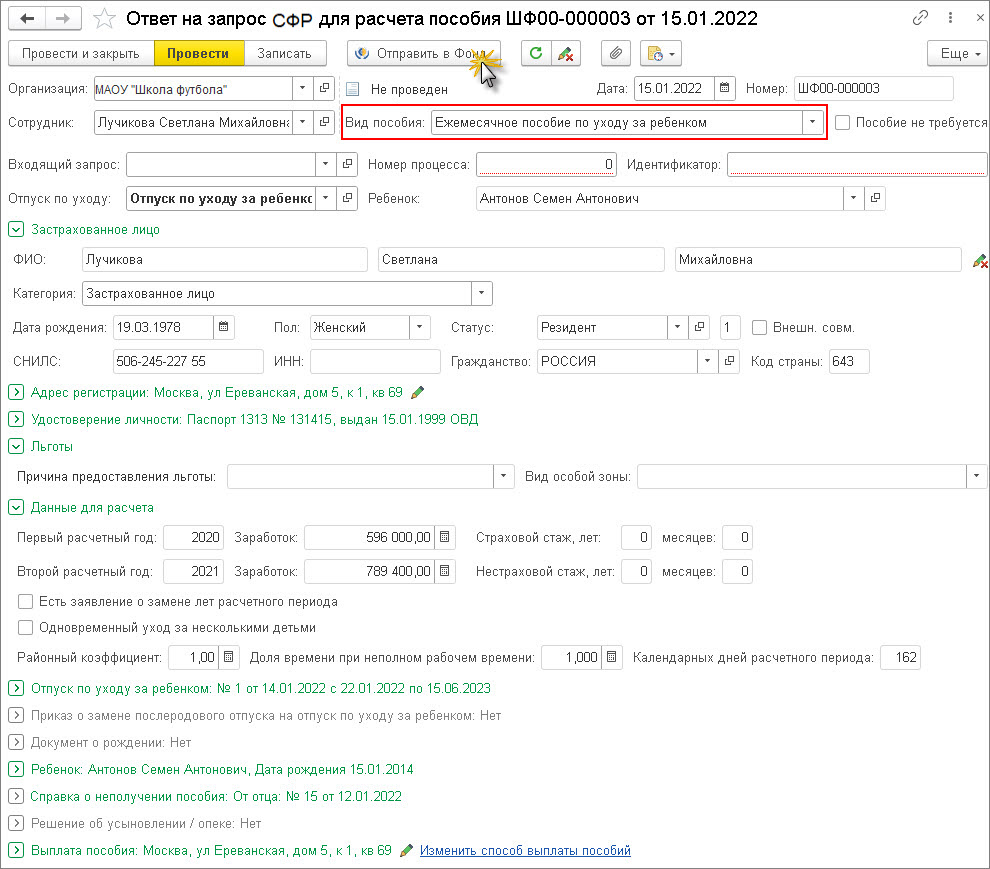Open the report/document print dropdown icon

[x=660, y=53]
